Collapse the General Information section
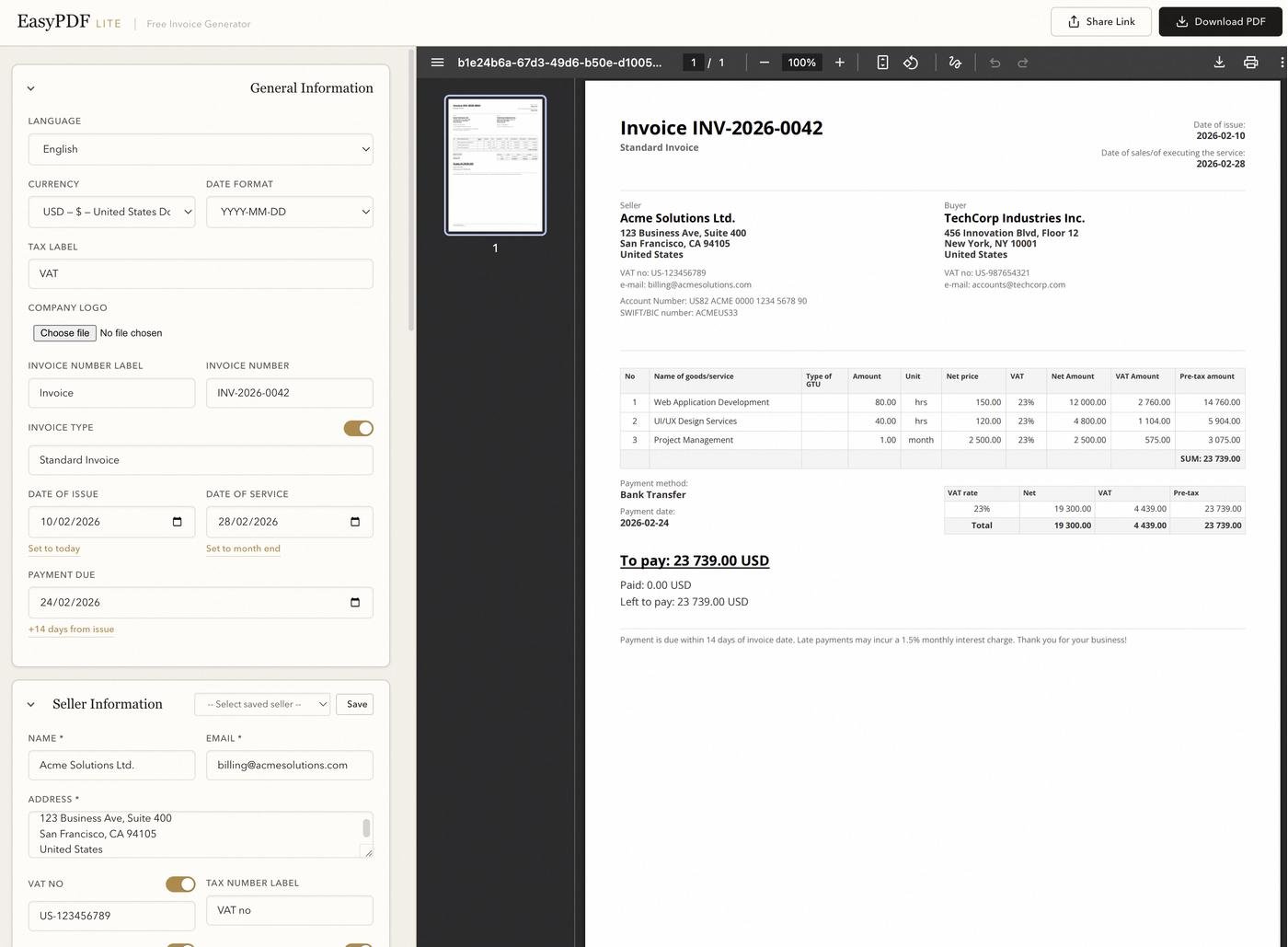This screenshot has width=1288, height=947. (30, 88)
